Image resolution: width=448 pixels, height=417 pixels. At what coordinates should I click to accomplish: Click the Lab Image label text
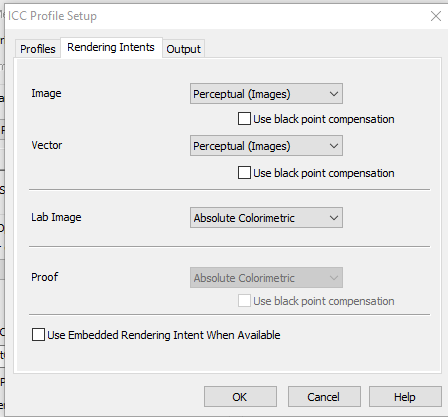tap(56, 217)
